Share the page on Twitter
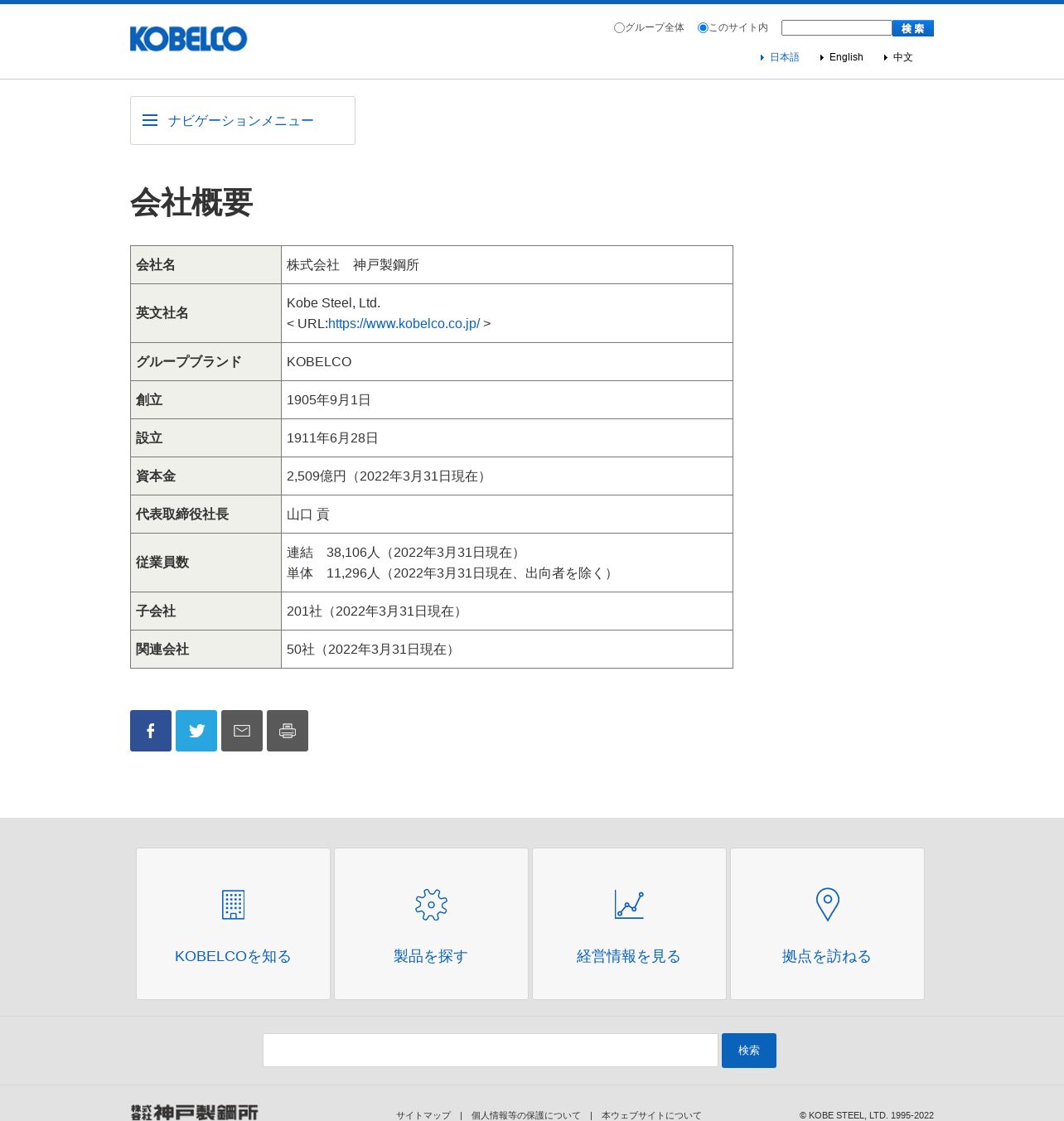 (196, 731)
